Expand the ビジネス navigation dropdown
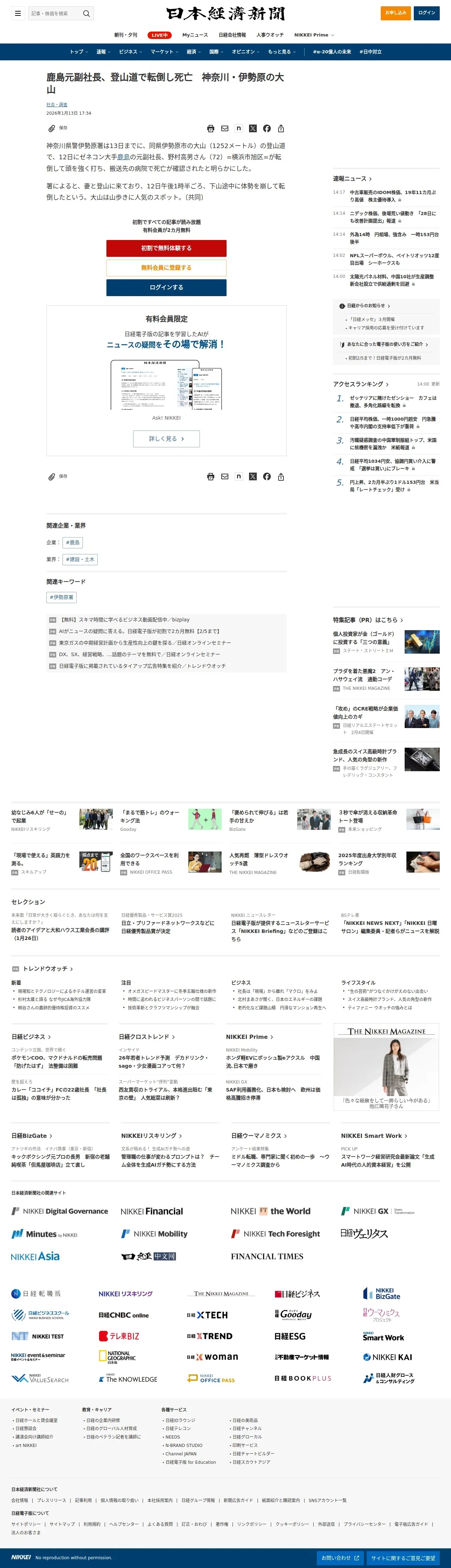 130,52
